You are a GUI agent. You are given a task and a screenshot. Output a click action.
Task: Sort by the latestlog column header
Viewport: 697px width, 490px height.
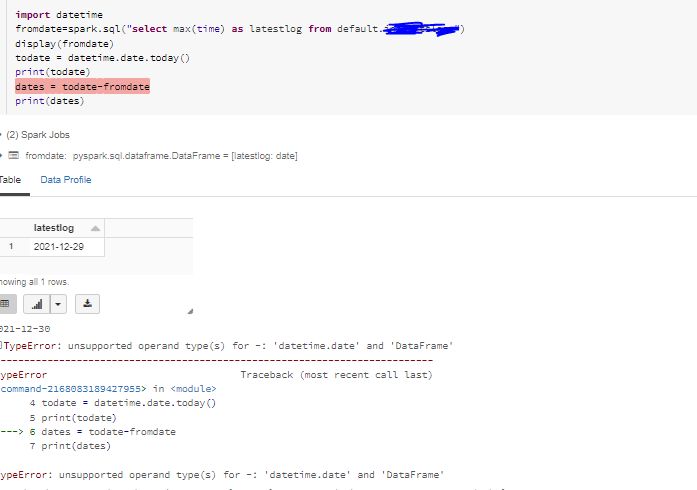[x=54, y=228]
